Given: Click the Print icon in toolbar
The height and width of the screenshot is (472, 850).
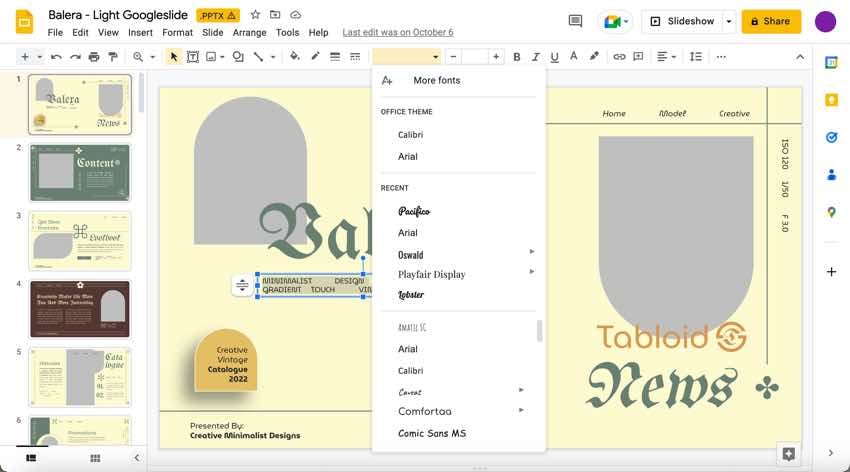Looking at the screenshot, I should 94,57.
